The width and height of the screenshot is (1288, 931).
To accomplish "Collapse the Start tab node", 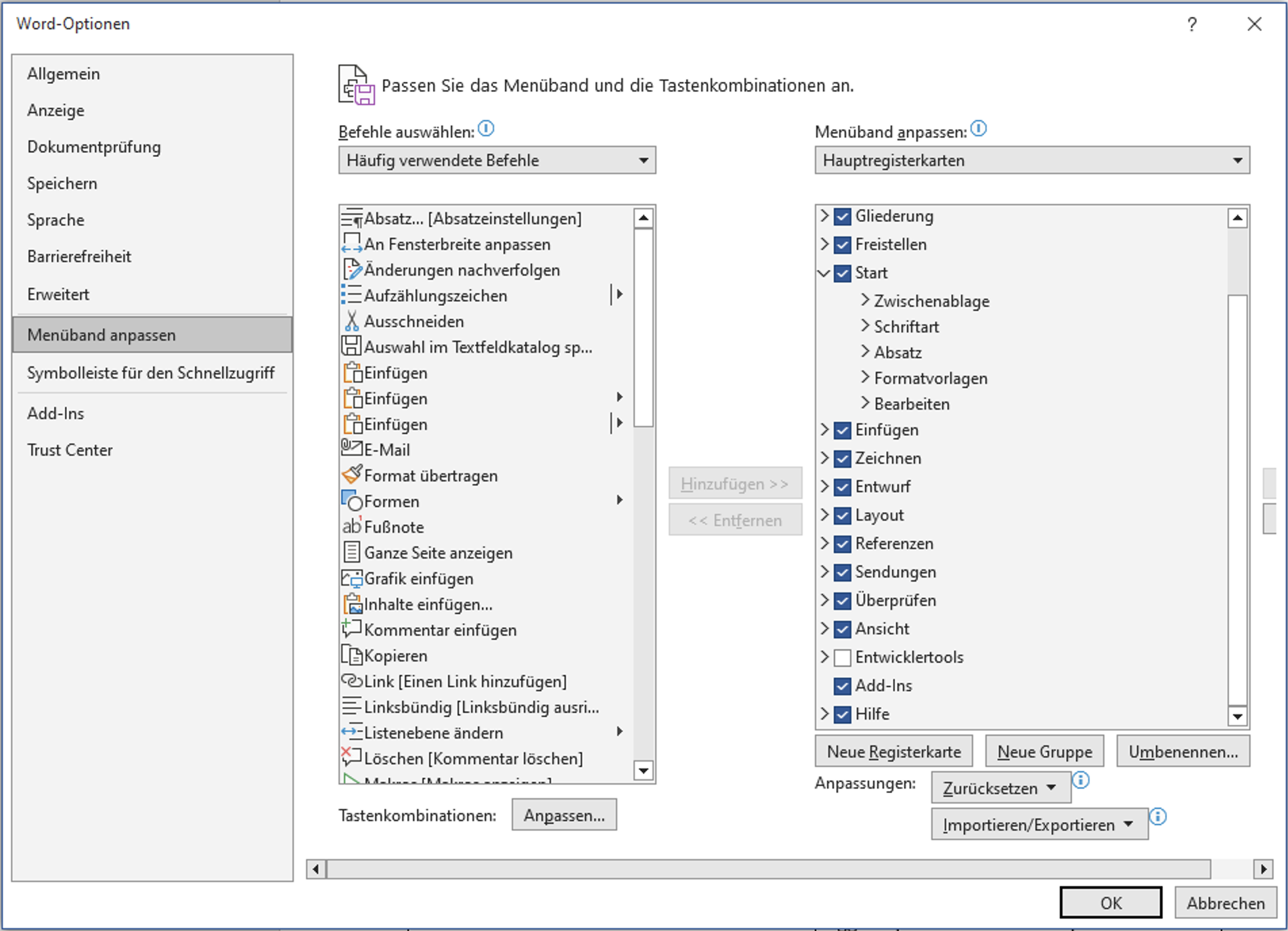I will pos(824,273).
